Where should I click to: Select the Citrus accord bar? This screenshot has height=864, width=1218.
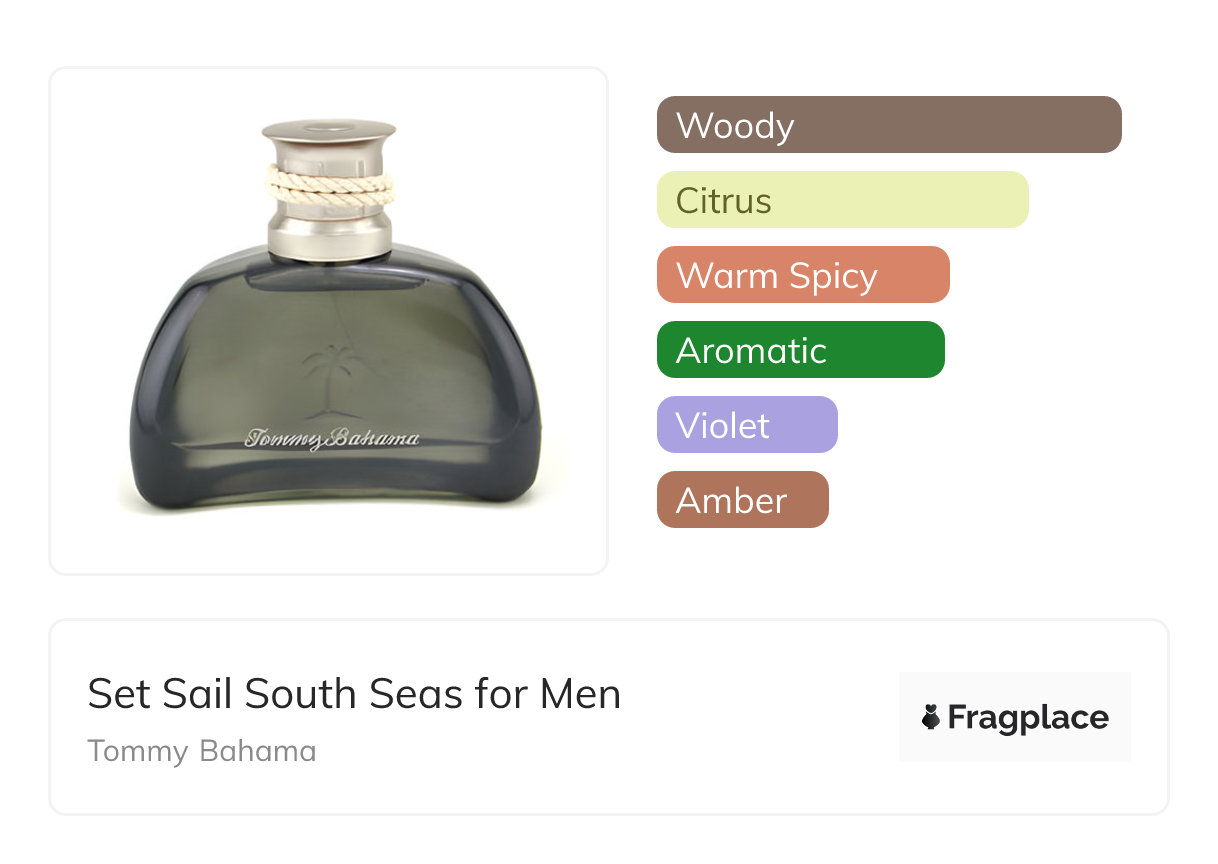[843, 200]
